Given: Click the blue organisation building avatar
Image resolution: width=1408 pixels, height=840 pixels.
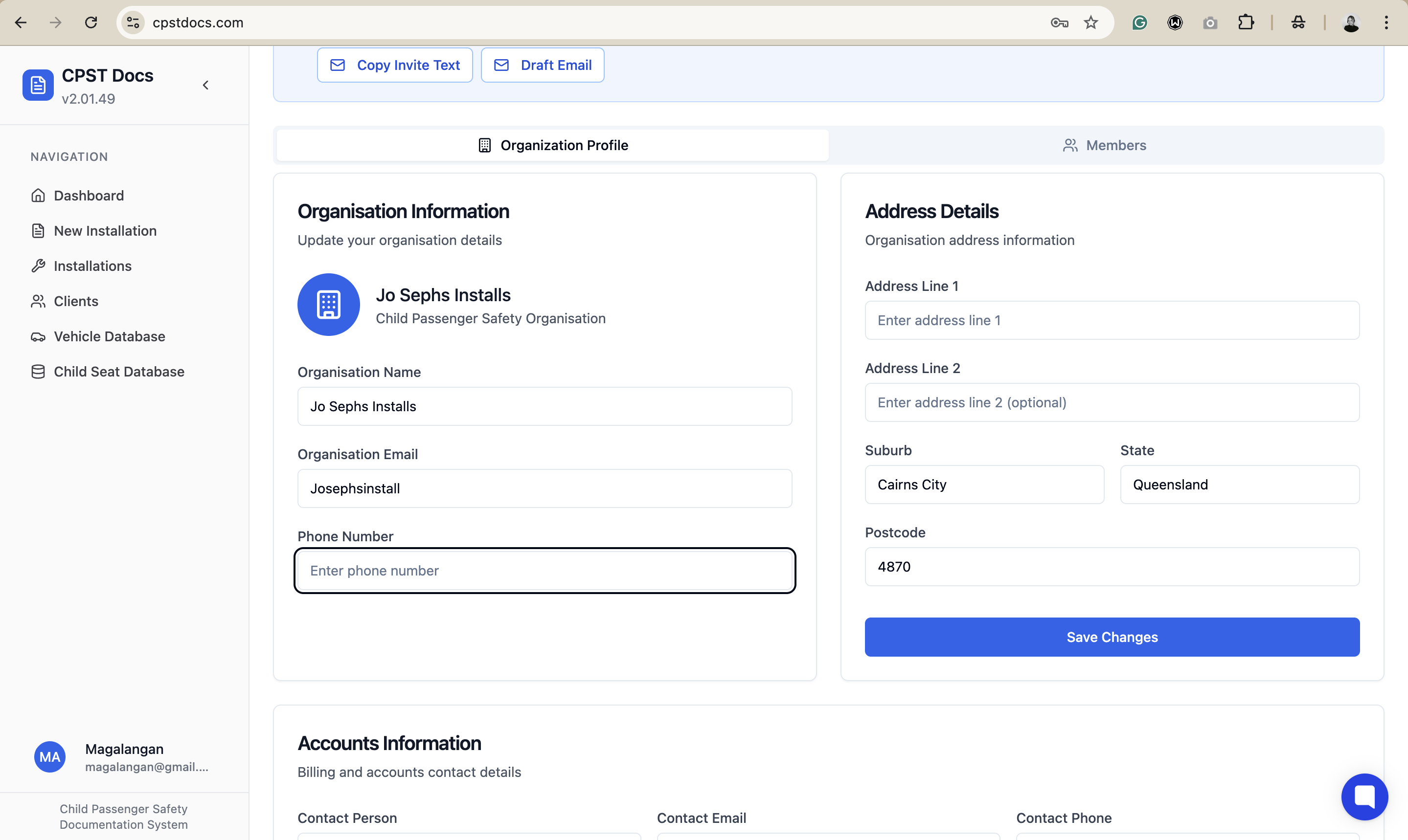Looking at the screenshot, I should click(328, 305).
